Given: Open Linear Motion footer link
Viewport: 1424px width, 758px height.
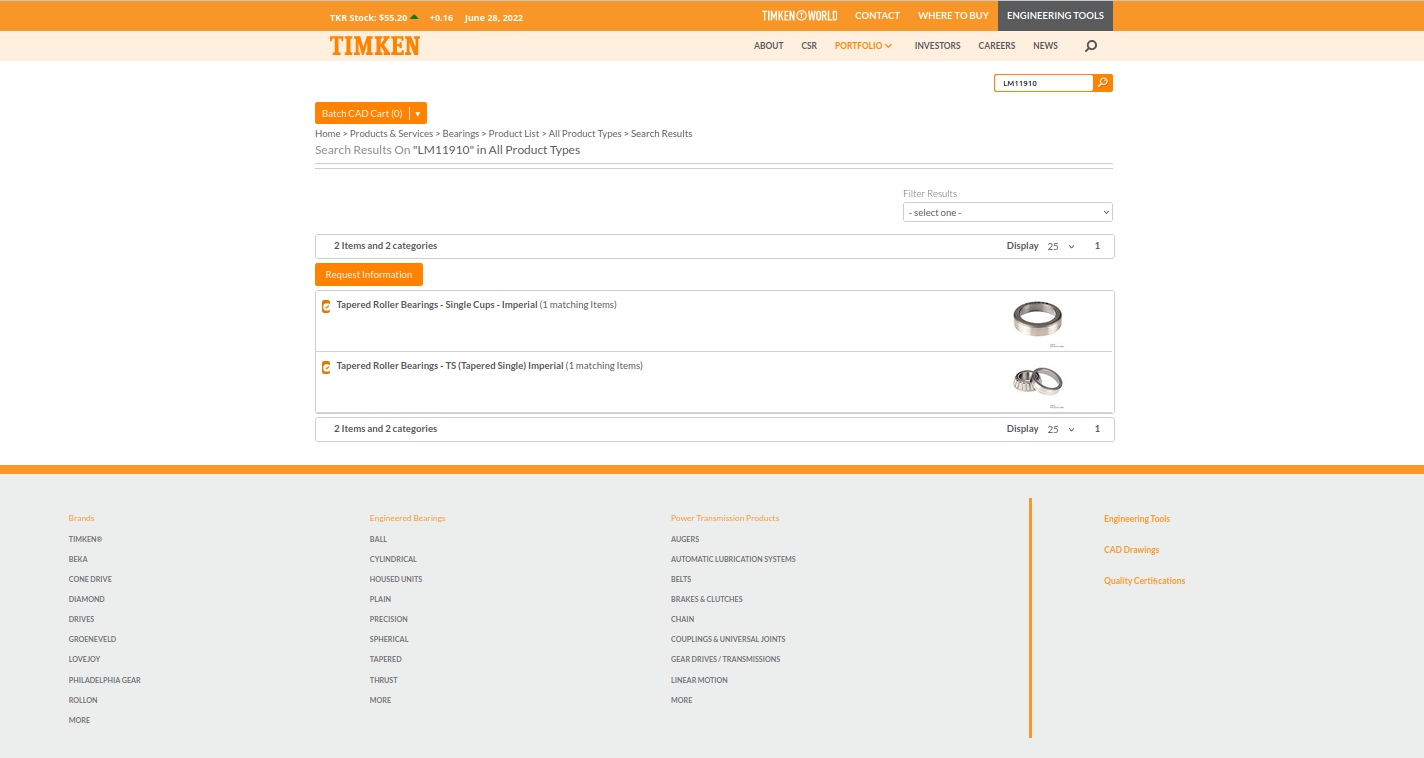Looking at the screenshot, I should 699,680.
